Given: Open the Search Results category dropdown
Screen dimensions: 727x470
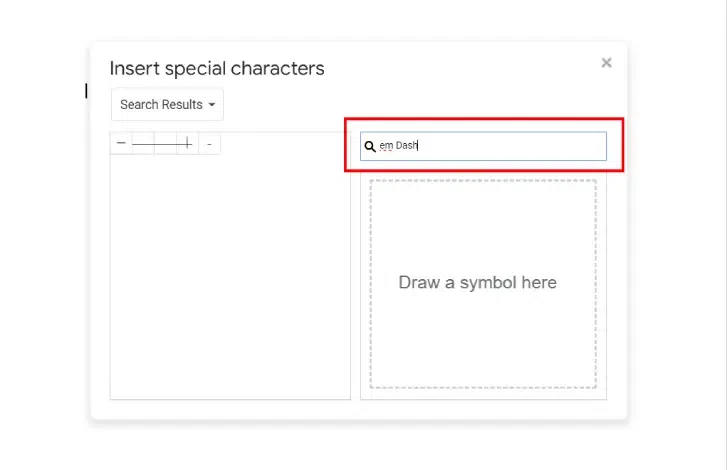Looking at the screenshot, I should (x=167, y=105).
